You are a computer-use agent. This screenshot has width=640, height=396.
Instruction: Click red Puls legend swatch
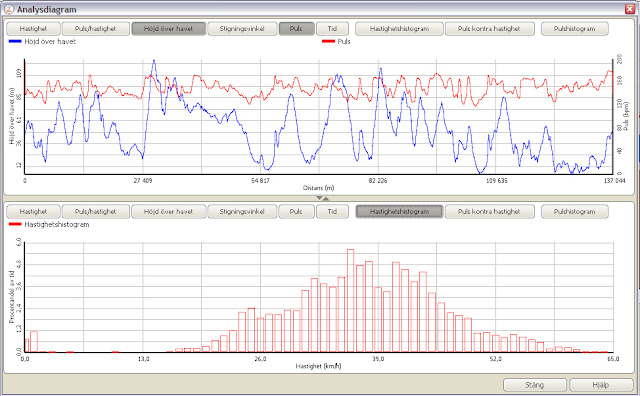coord(328,41)
